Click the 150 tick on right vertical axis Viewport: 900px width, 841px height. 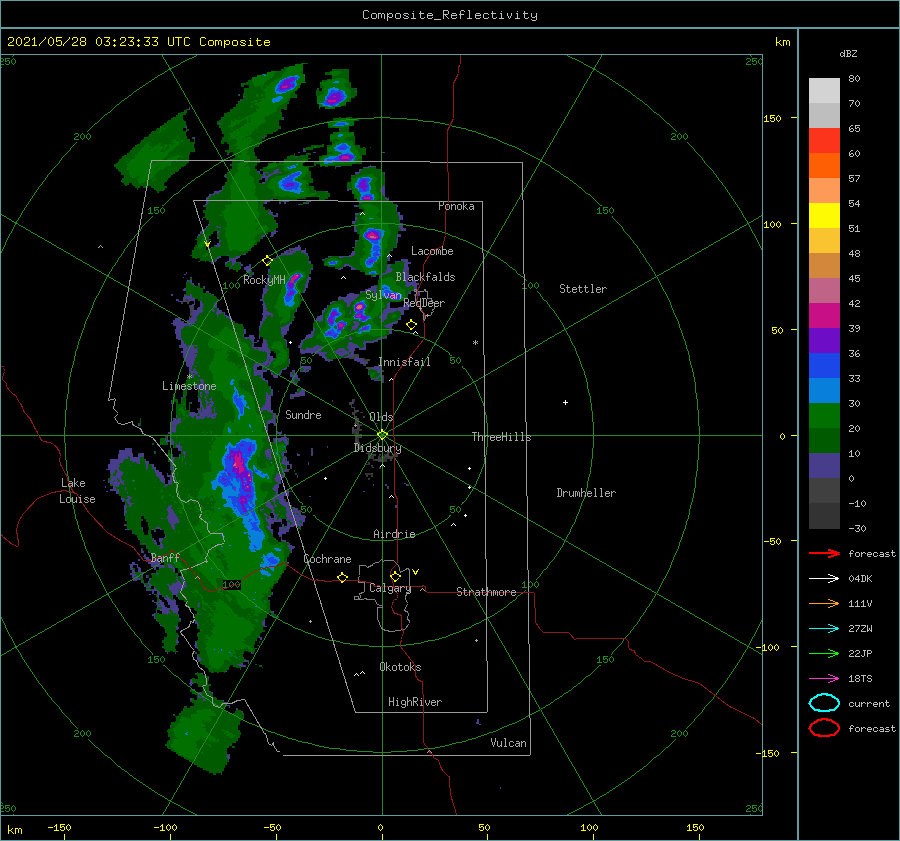[772, 118]
